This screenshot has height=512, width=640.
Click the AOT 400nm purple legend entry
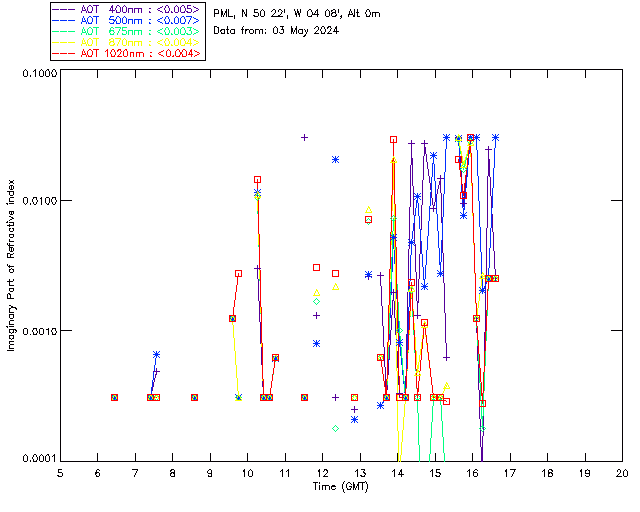(127, 9)
